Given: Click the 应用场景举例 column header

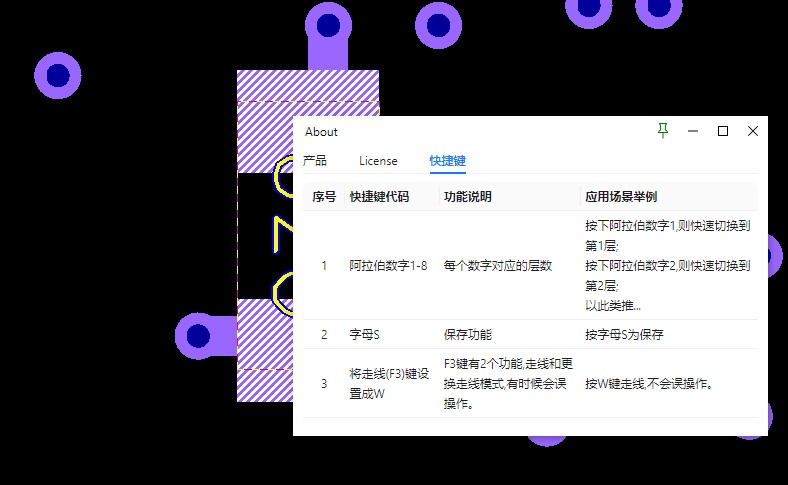Looking at the screenshot, I should click(x=620, y=197).
